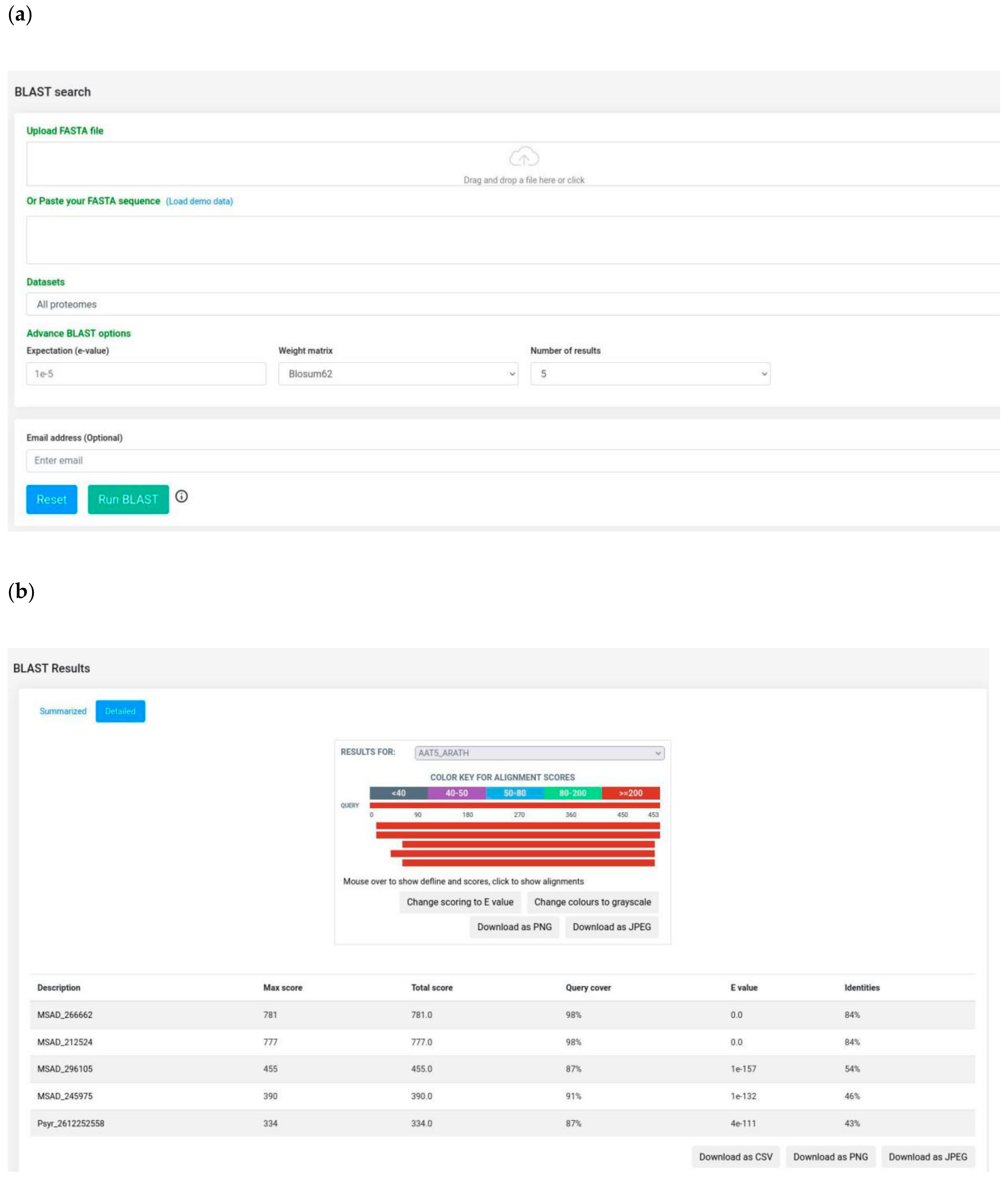The image size is (1008, 1181).
Task: Open the RESULTS FOR AAT5_ARATH dropdown
Action: pyautogui.click(x=539, y=753)
